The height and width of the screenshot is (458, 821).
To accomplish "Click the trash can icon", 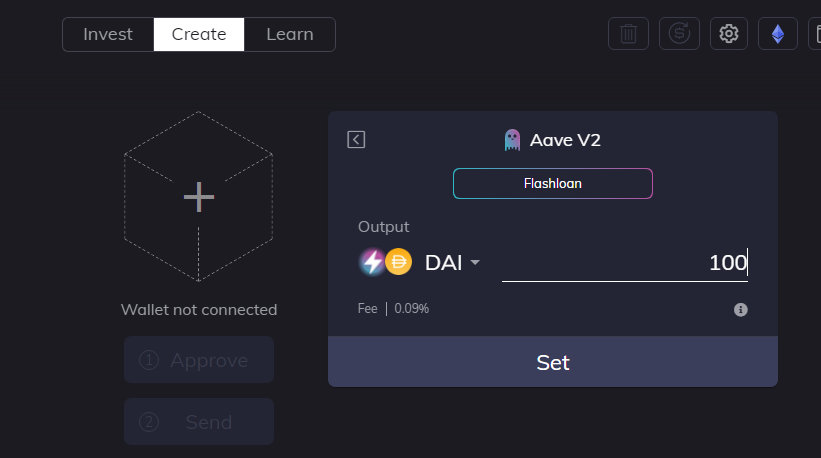I will (628, 33).
